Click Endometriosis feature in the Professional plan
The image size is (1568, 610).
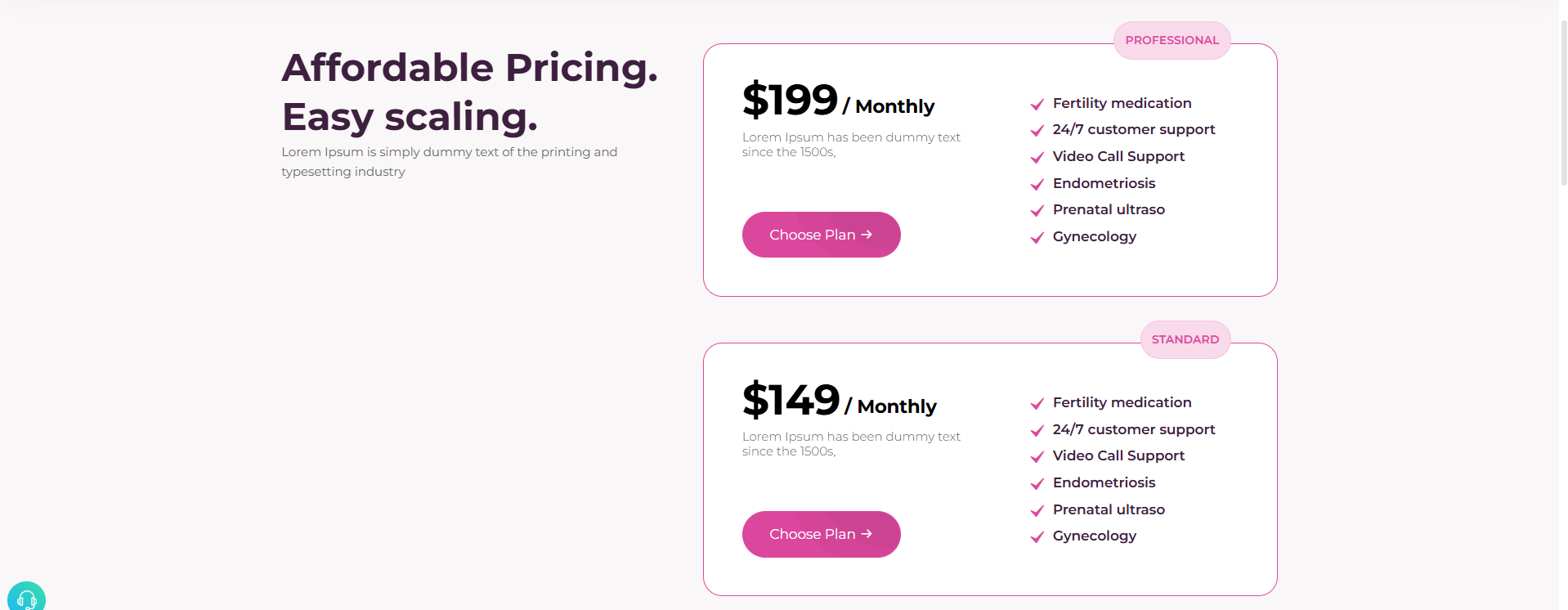(x=1104, y=183)
